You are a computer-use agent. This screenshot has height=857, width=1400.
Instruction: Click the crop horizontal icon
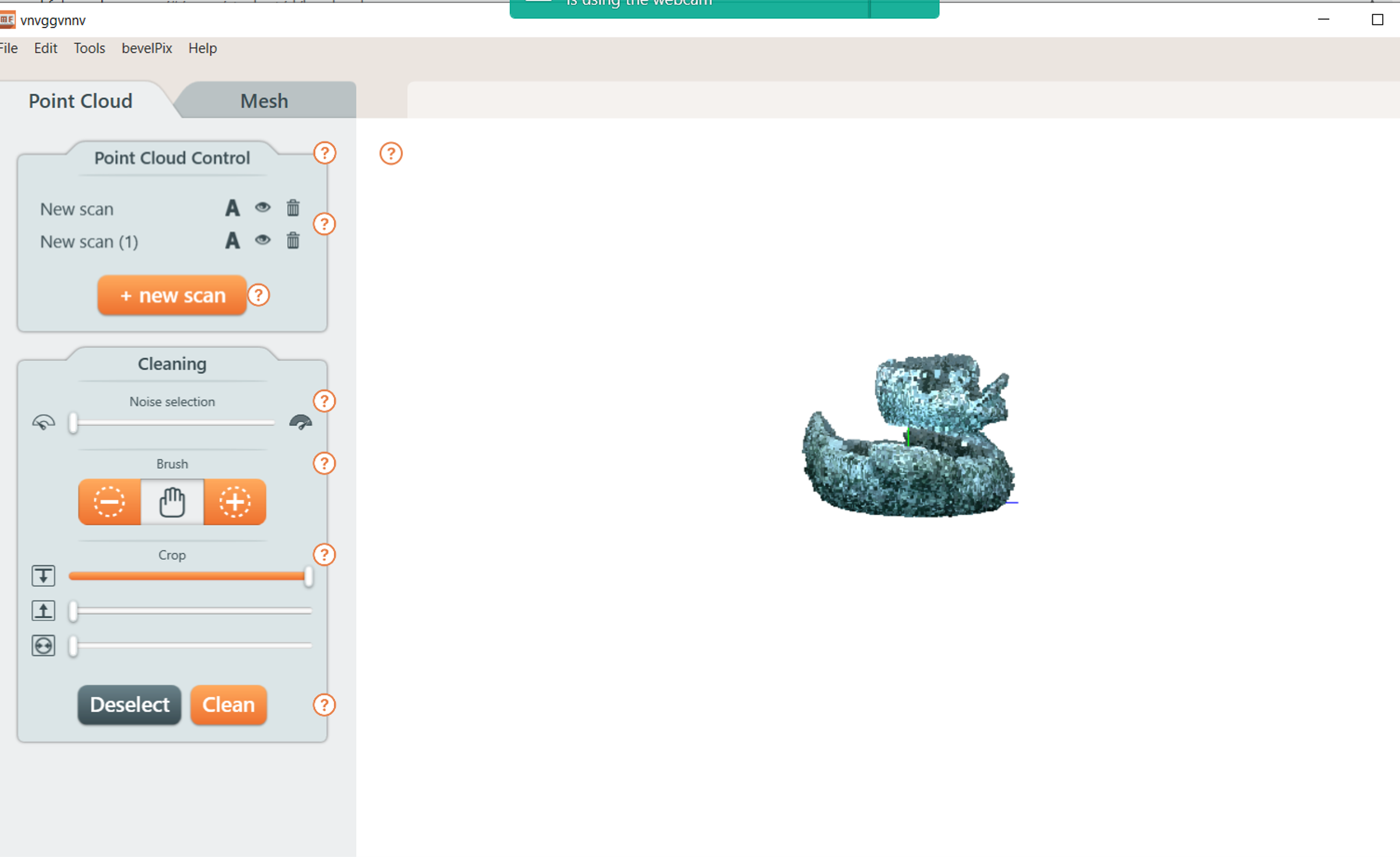pos(43,644)
